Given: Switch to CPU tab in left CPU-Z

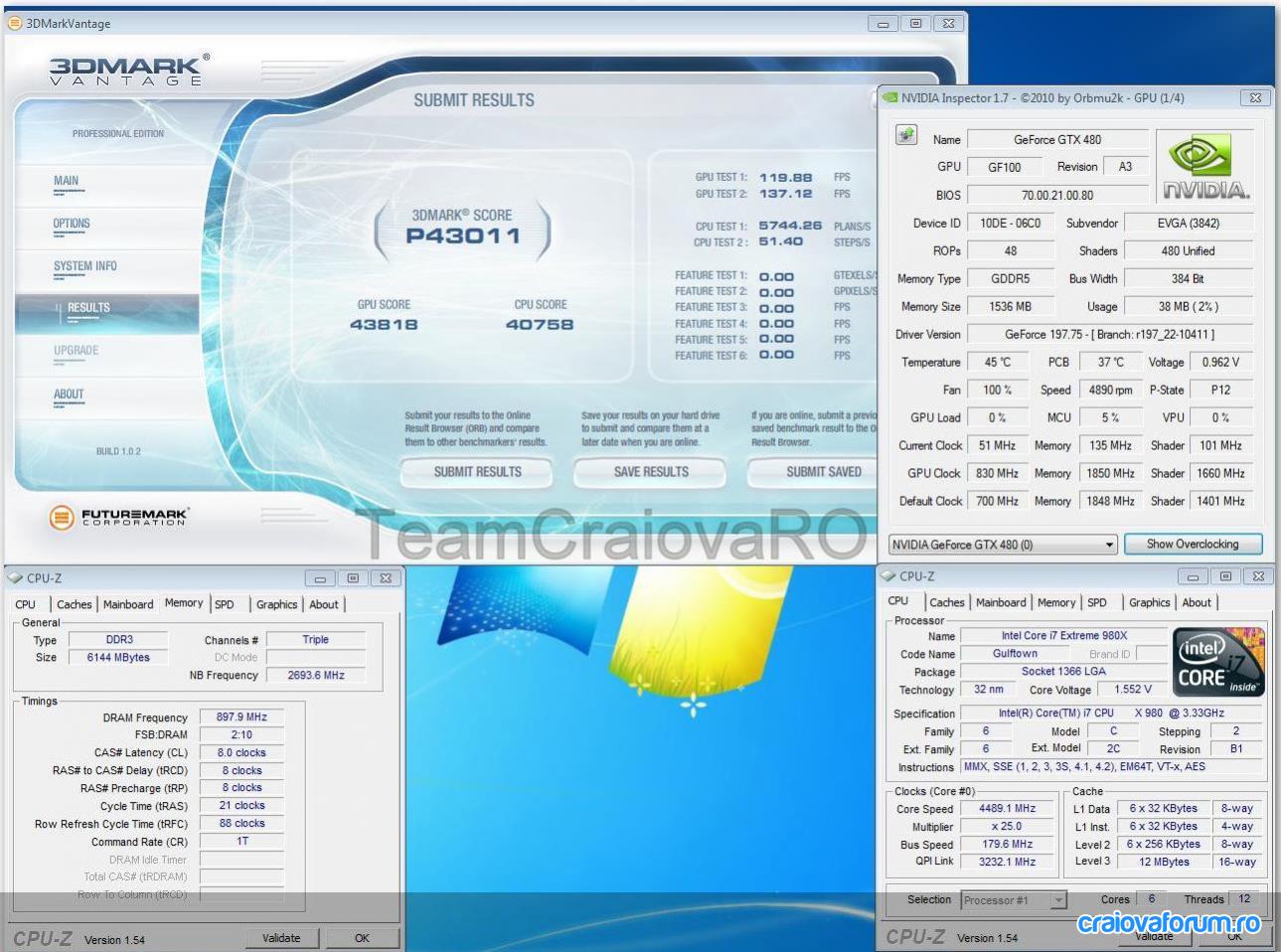Looking at the screenshot, I should pyautogui.click(x=26, y=604).
